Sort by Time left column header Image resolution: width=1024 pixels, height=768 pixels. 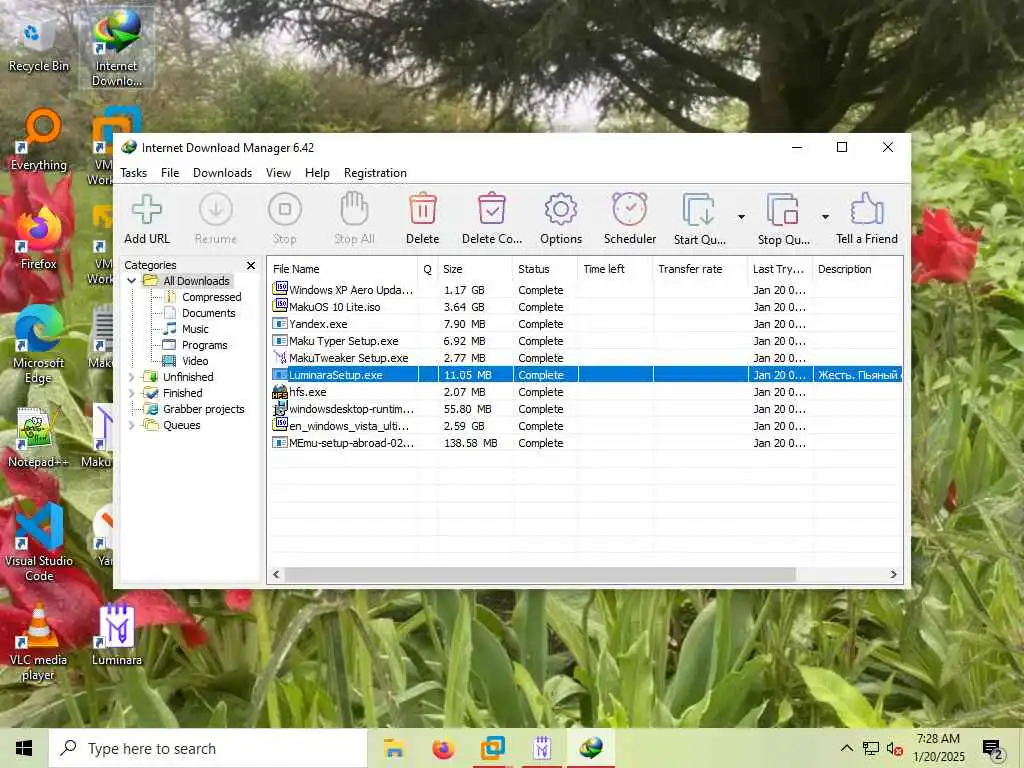pyautogui.click(x=615, y=269)
